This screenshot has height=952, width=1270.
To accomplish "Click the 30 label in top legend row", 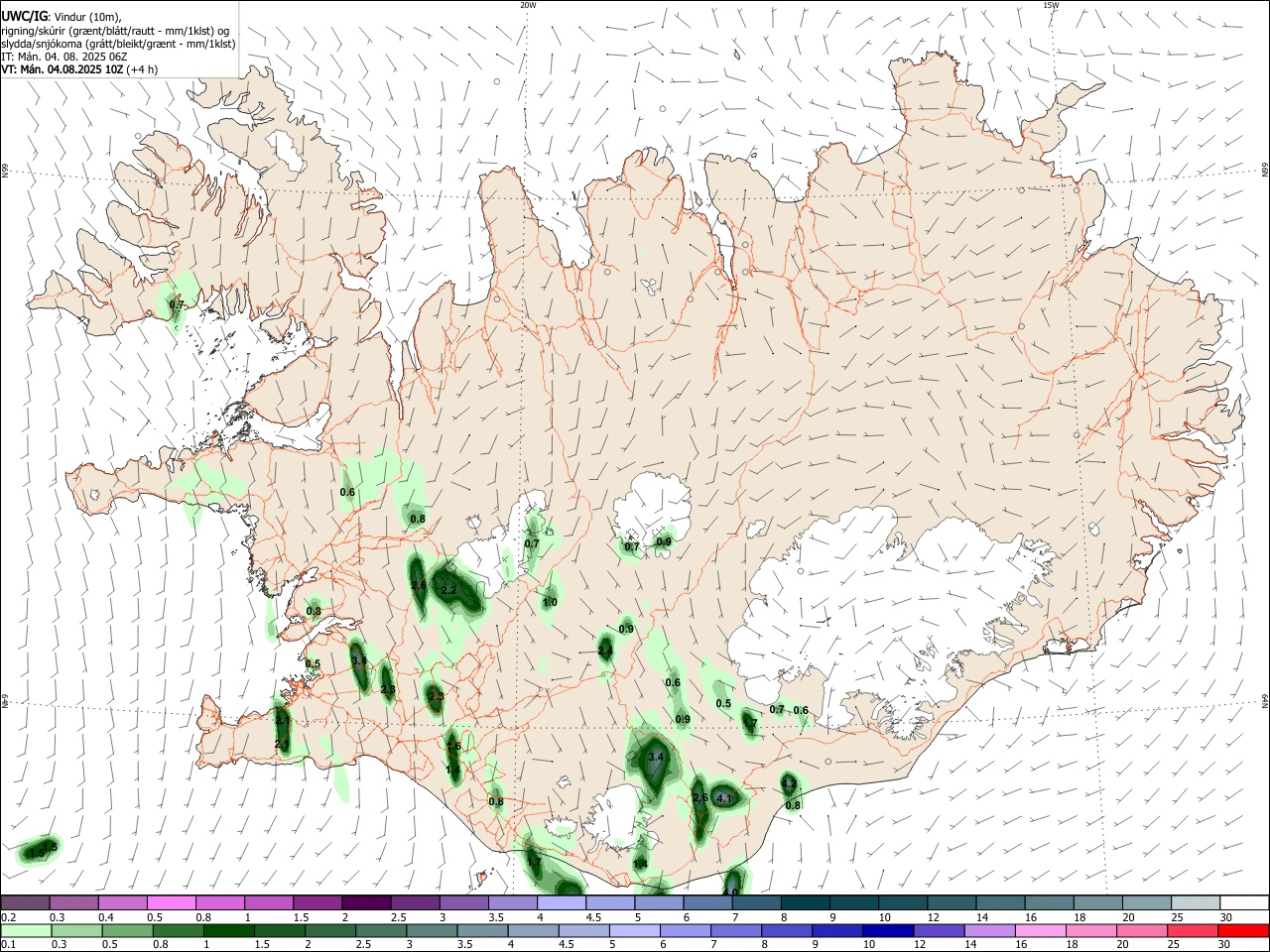I will [1226, 917].
